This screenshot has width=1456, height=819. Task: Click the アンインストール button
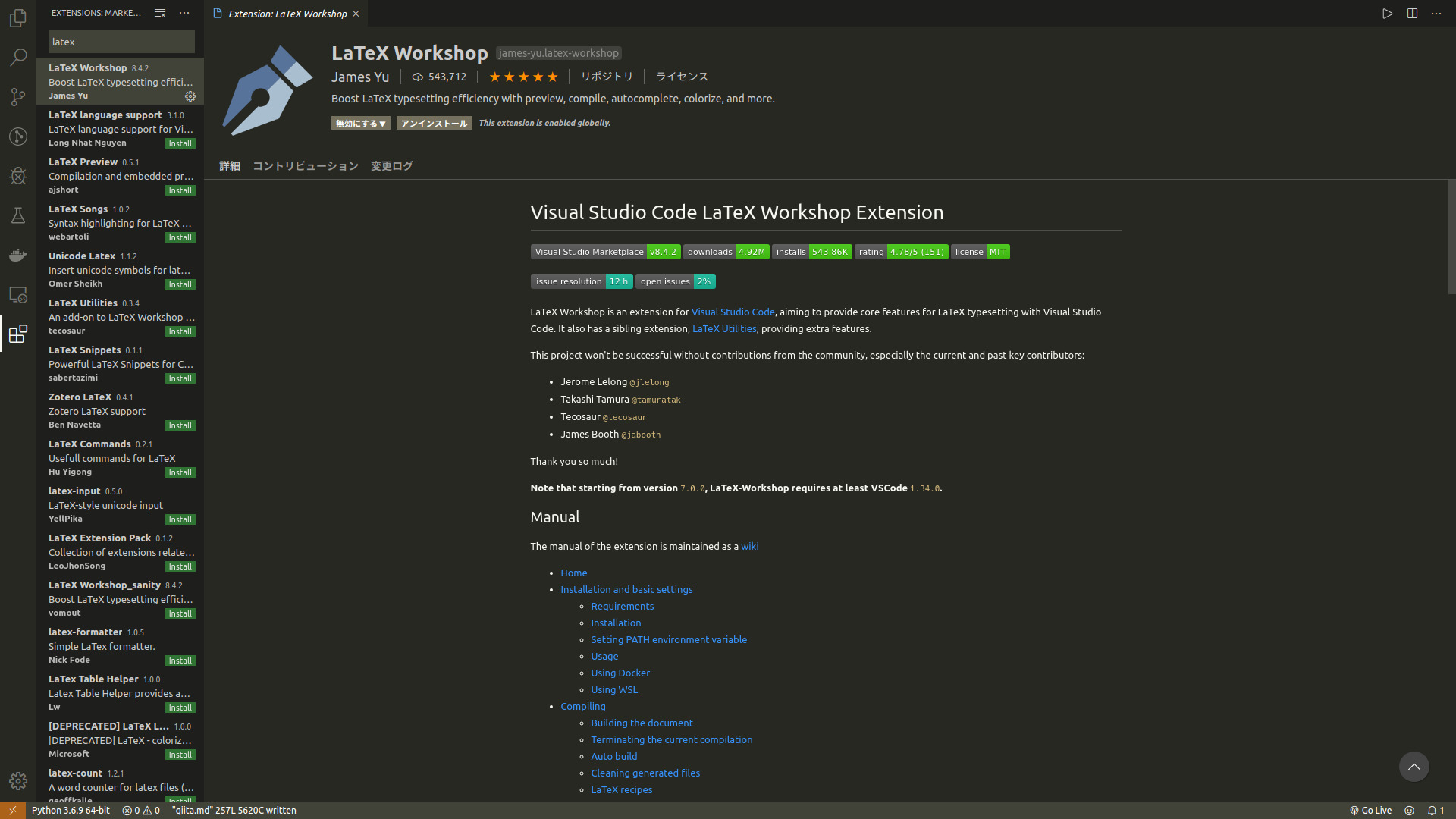(434, 124)
